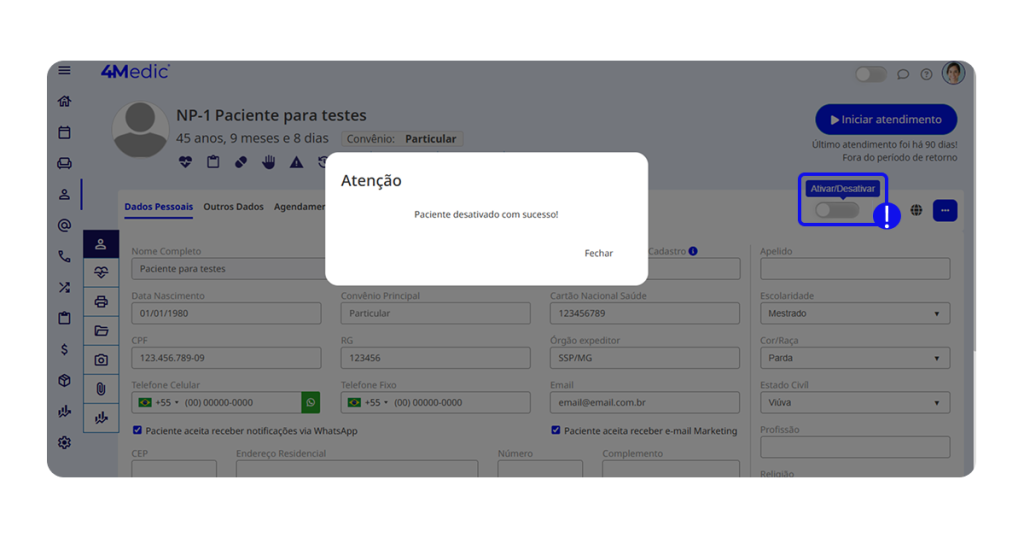Screen dimensions: 1024x538
Task: Click the phone icon in left sidebar
Action: click(64, 257)
